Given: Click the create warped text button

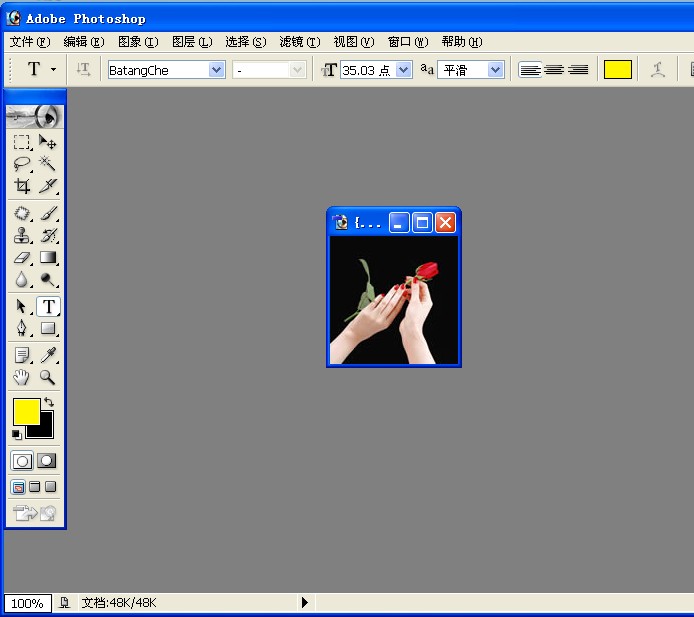Looking at the screenshot, I should pyautogui.click(x=658, y=70).
